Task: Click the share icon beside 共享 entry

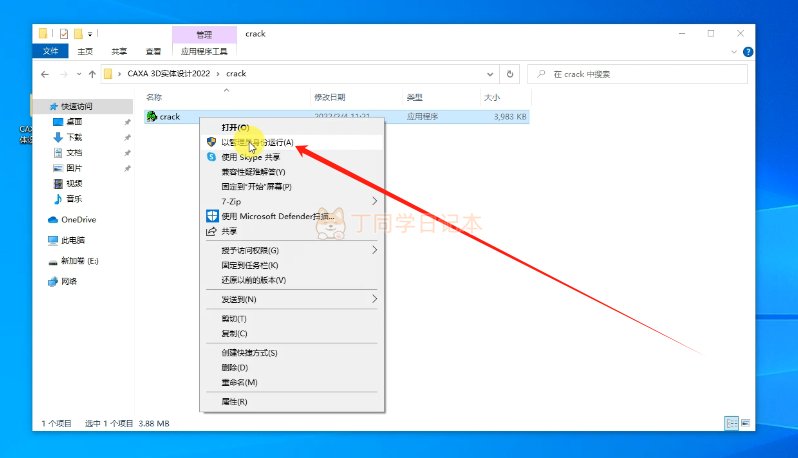Action: click(212, 231)
